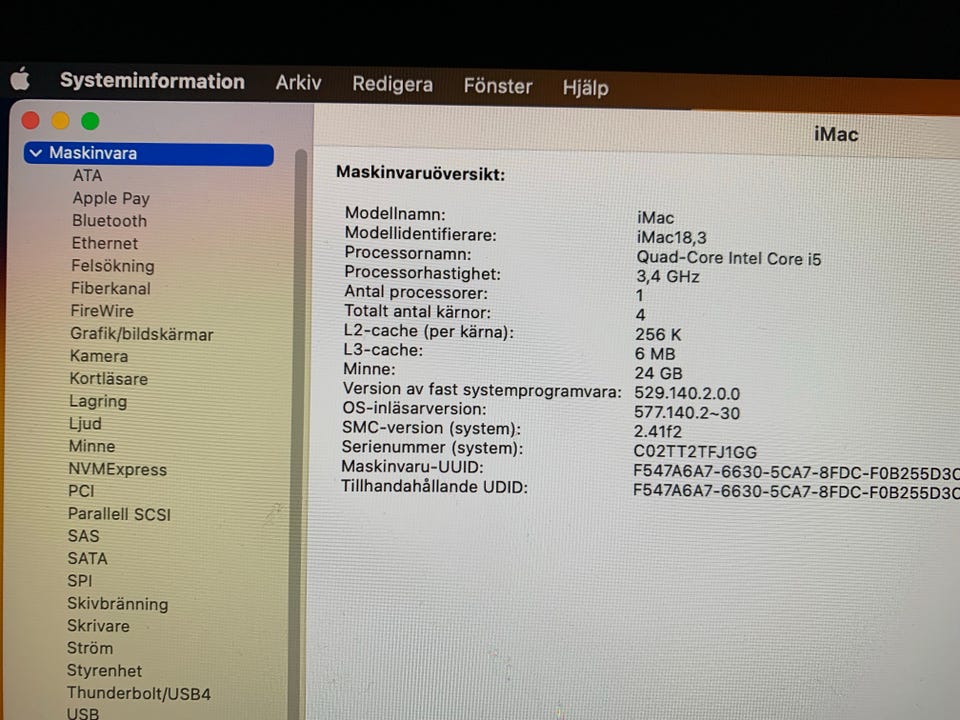960x720 pixels.
Task: Select PCI in the sidebar
Action: click(81, 491)
